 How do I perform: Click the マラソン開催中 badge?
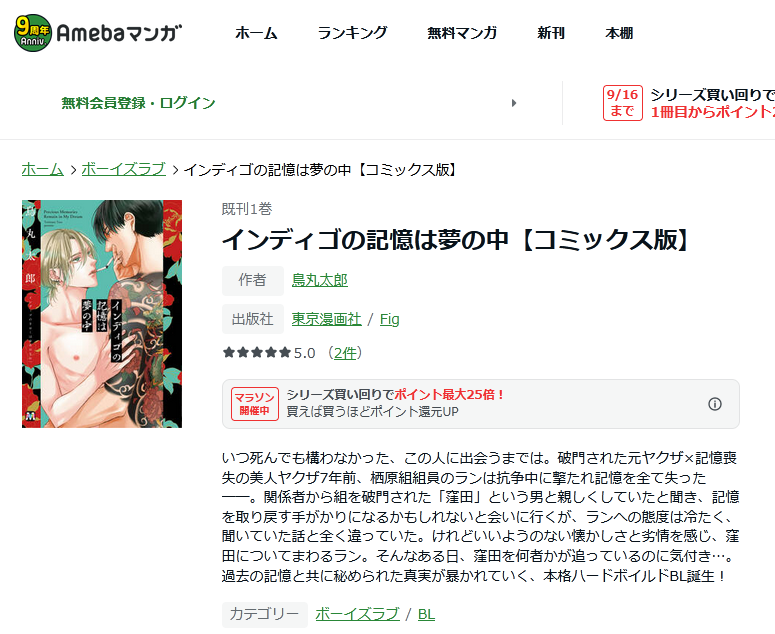click(x=255, y=404)
